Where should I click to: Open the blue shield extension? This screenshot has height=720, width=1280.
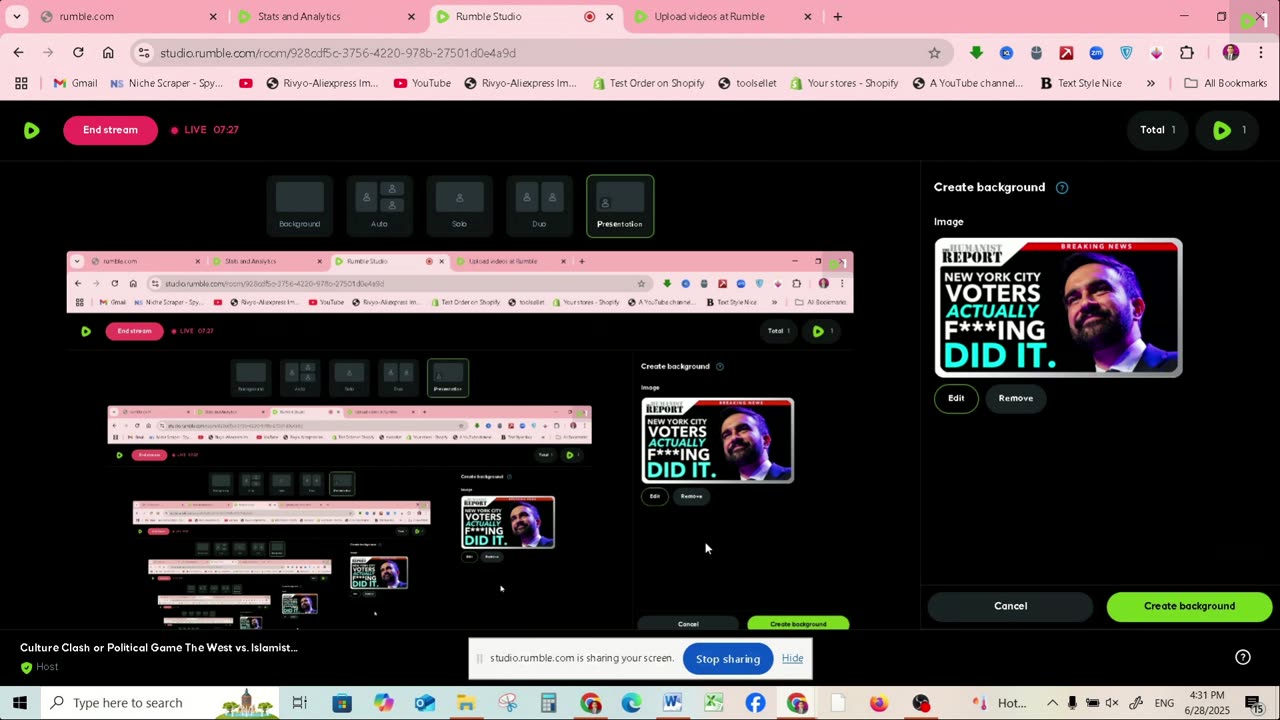tap(1126, 53)
